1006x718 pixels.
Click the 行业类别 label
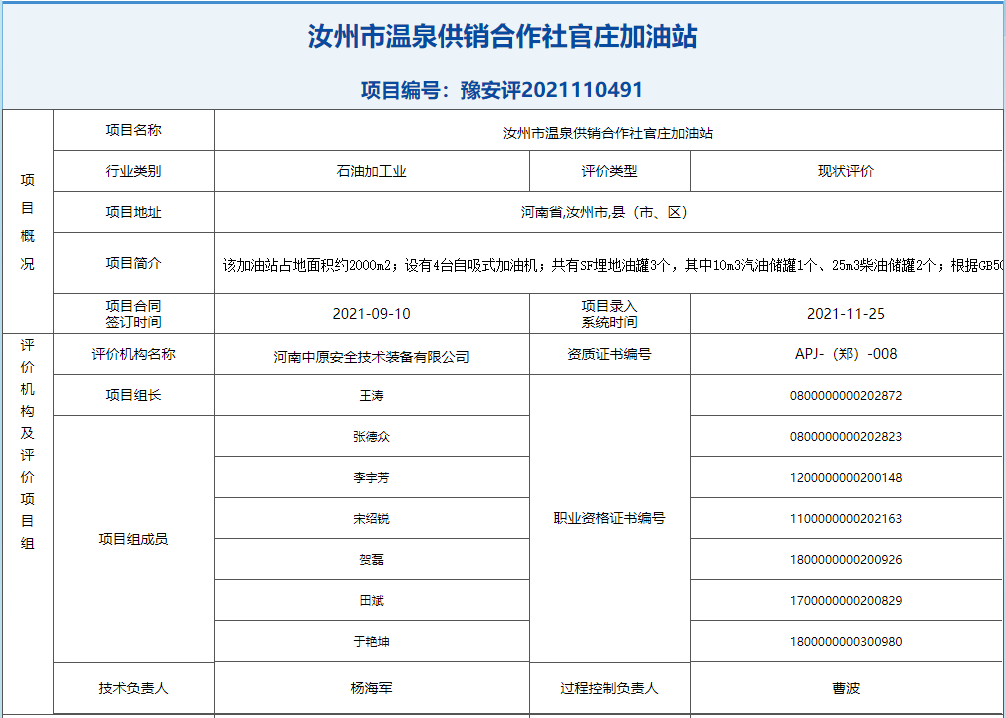pos(133,171)
